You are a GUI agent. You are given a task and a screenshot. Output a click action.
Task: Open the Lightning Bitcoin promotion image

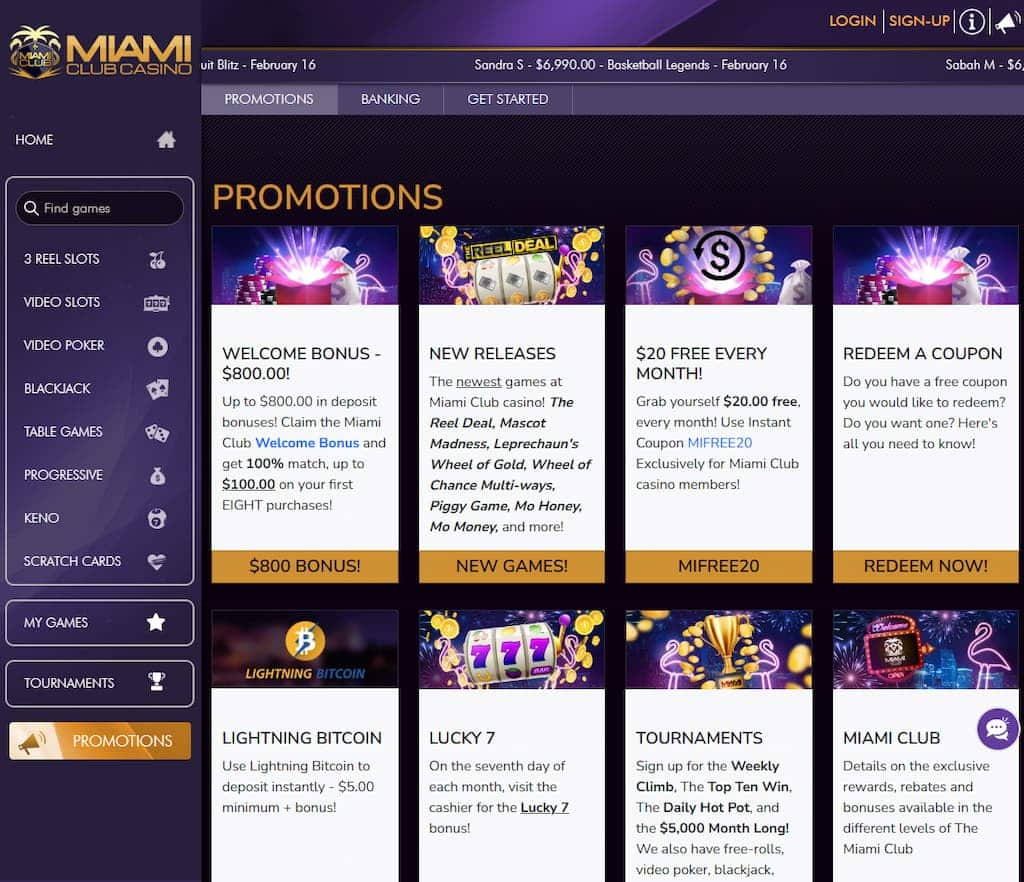[305, 650]
